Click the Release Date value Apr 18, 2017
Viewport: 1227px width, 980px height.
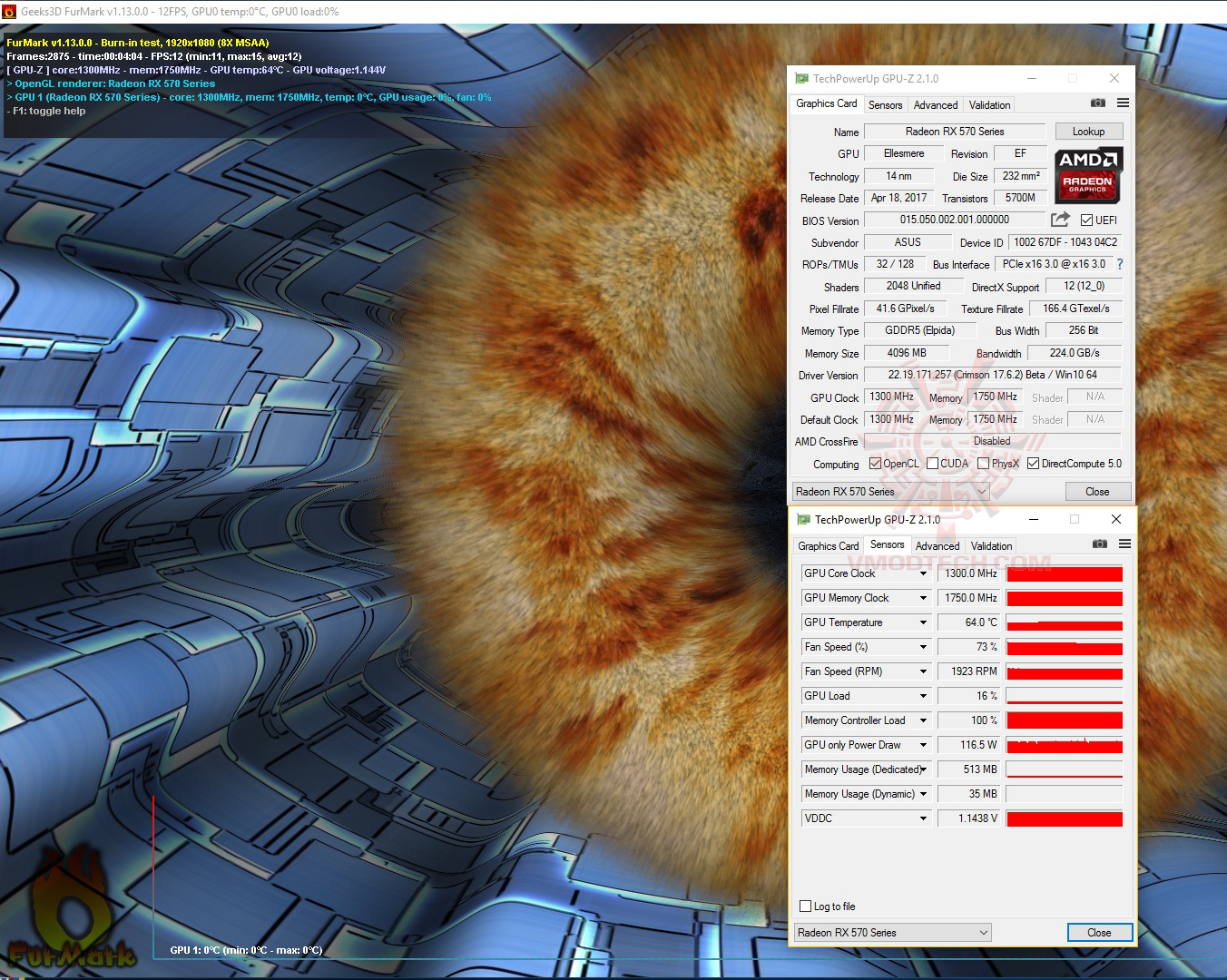(x=898, y=198)
